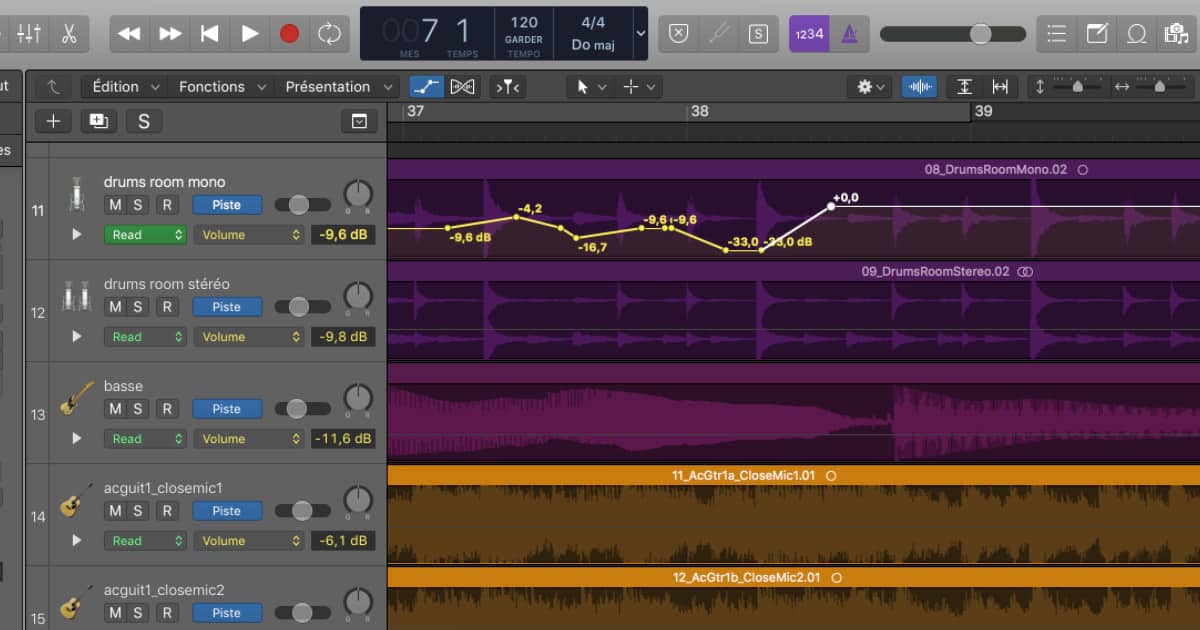Click the global Solo S button in track header

point(144,121)
